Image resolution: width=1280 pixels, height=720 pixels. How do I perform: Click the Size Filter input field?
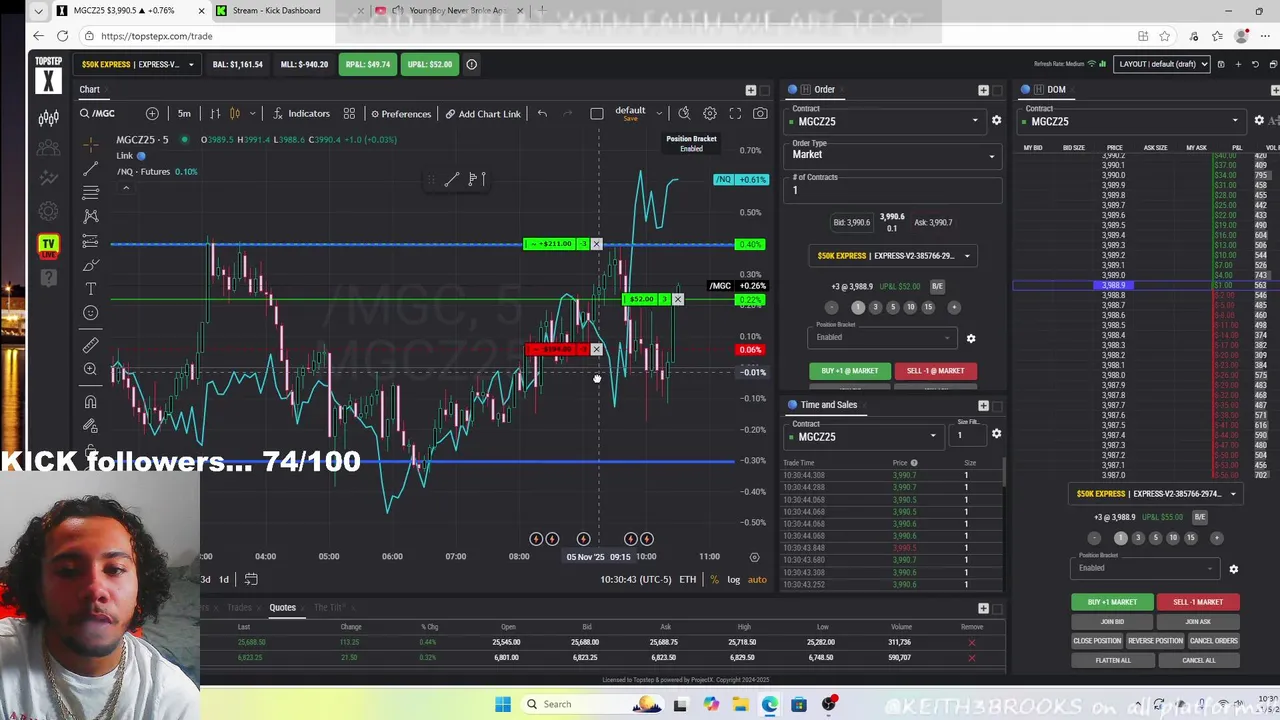[x=967, y=435]
